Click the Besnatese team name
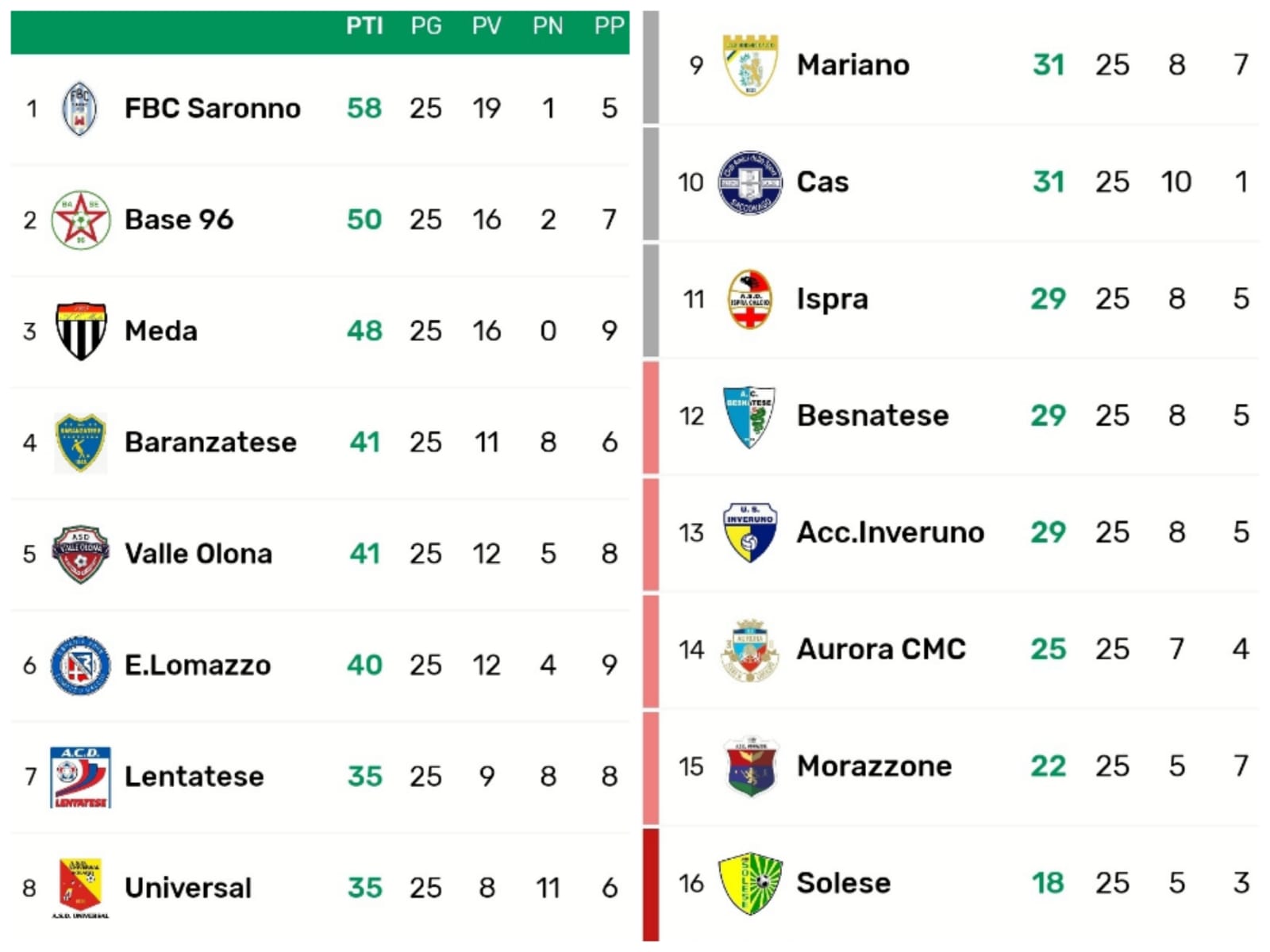The width and height of the screenshot is (1270, 952). click(872, 416)
